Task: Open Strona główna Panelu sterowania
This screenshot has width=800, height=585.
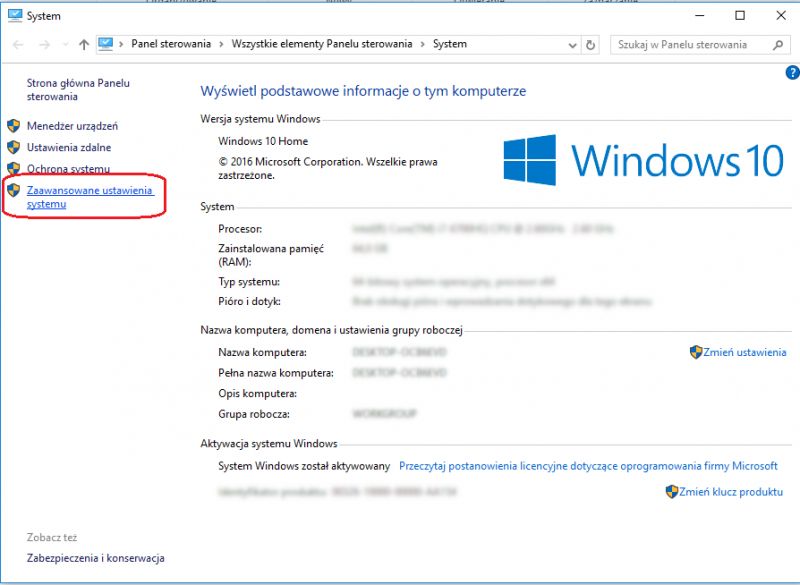Action: click(78, 90)
